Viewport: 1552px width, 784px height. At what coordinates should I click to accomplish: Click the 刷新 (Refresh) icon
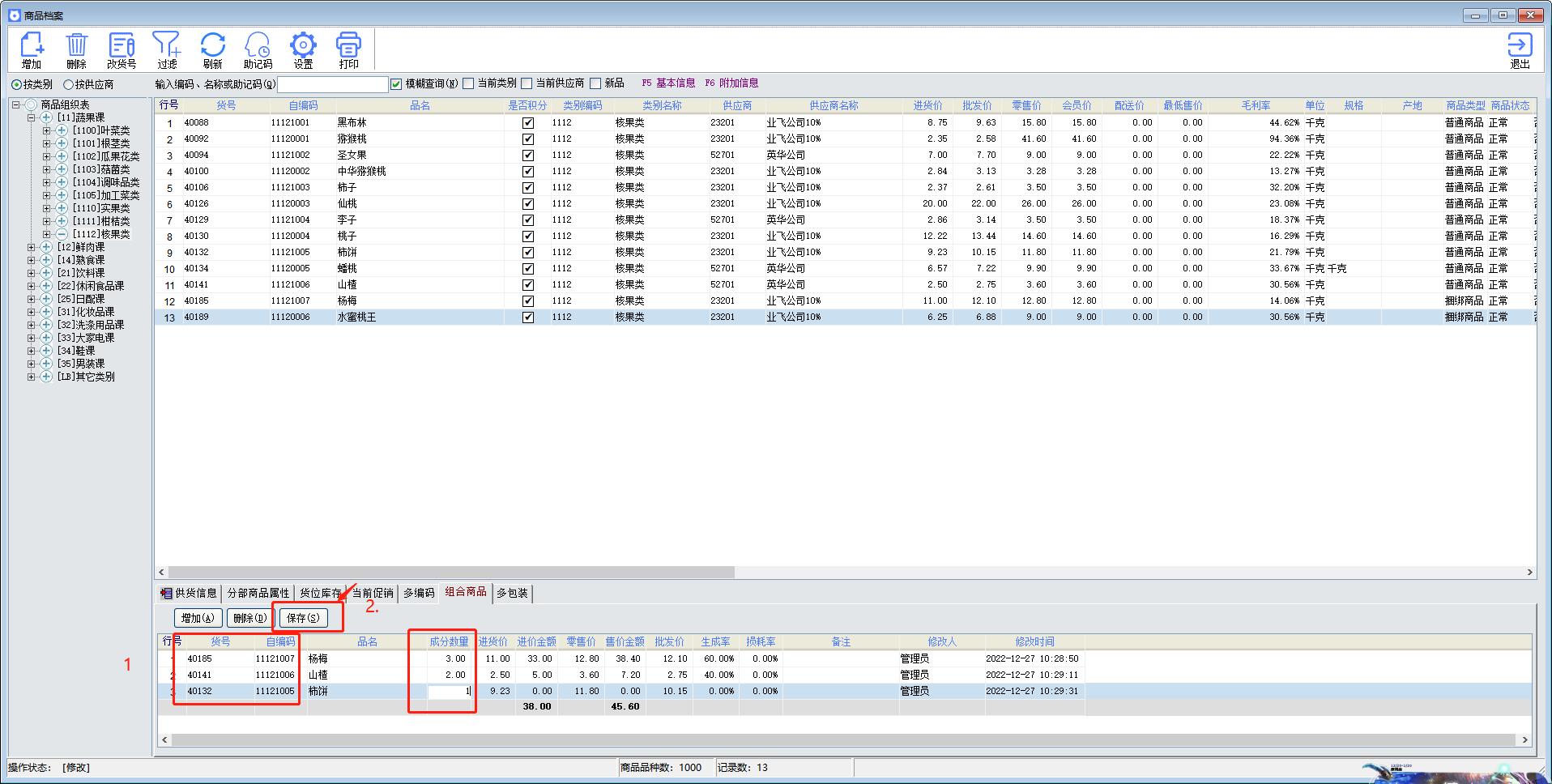click(212, 50)
